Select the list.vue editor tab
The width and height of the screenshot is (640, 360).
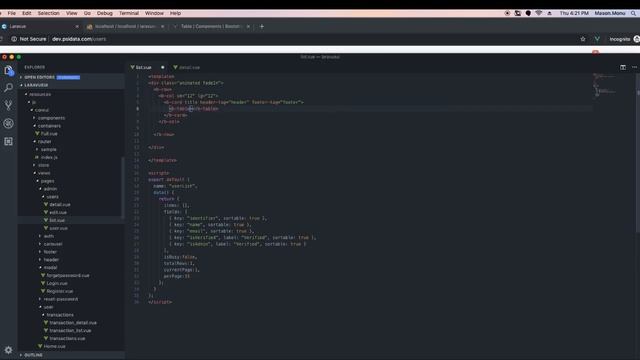point(144,67)
